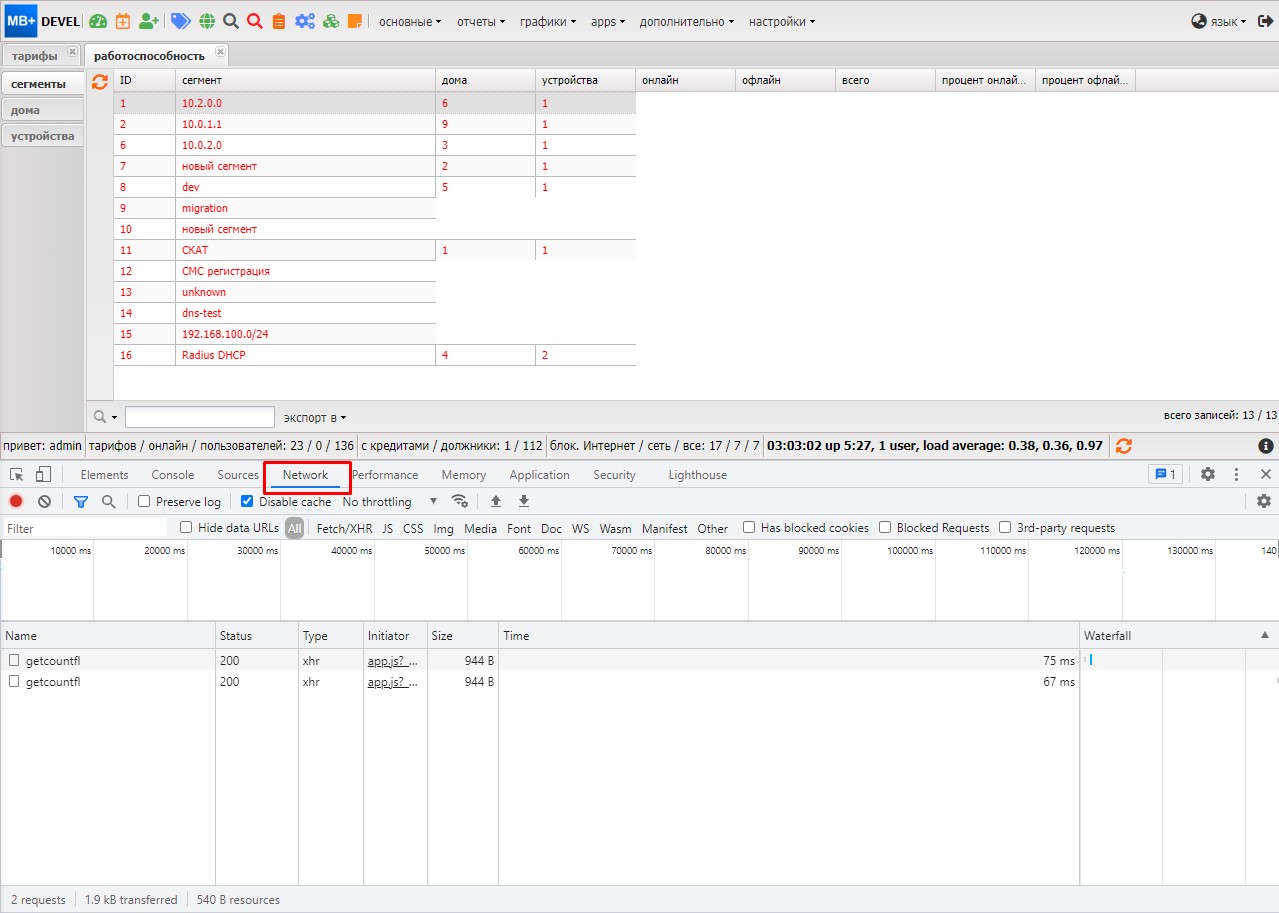
Task: Click the red magnifier search icon
Action: click(x=254, y=21)
